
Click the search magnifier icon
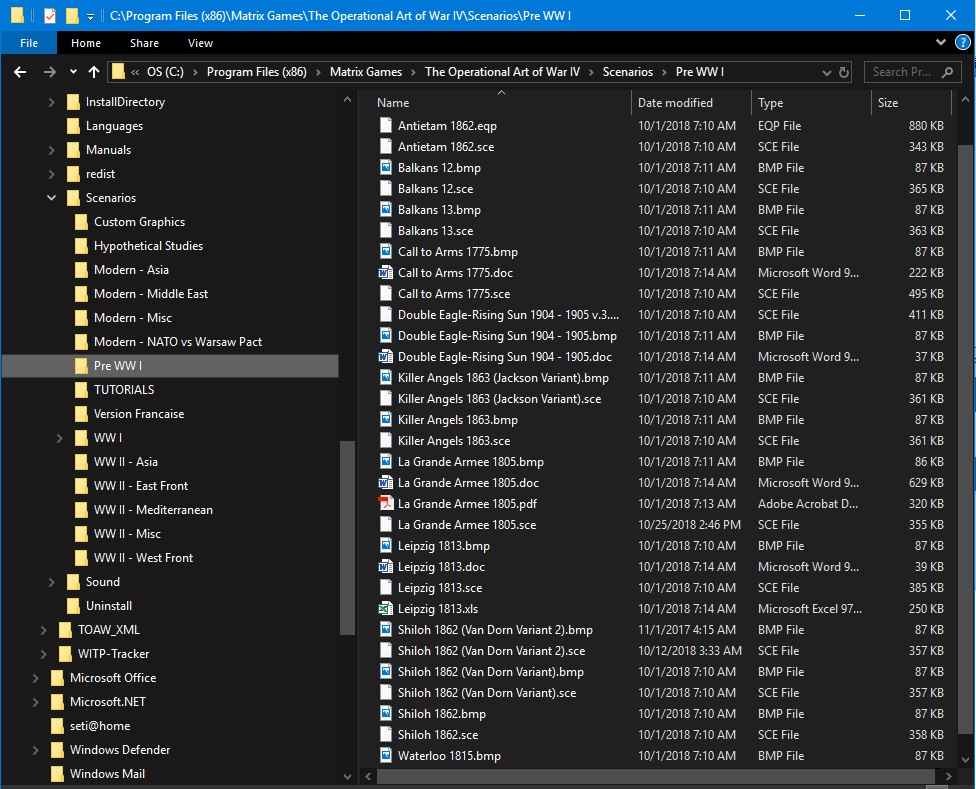[x=947, y=72]
